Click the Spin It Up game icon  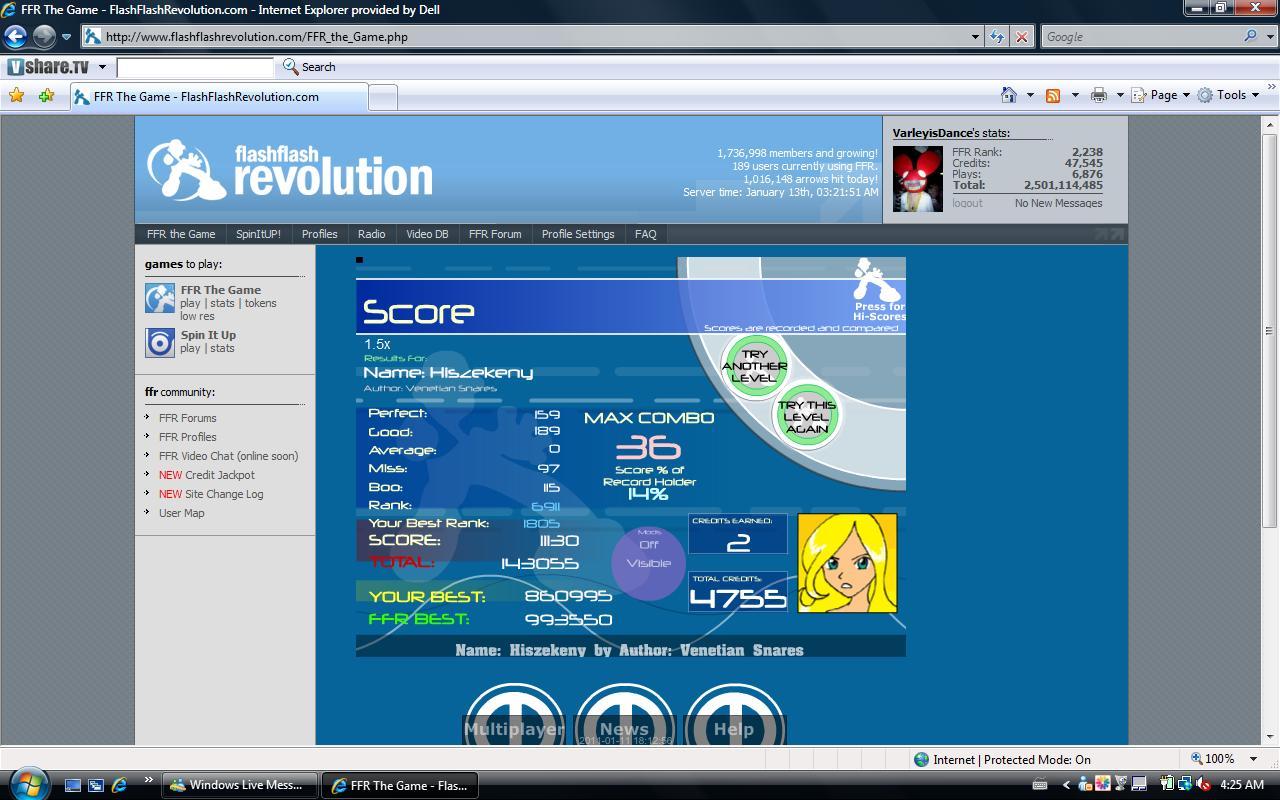pos(160,343)
